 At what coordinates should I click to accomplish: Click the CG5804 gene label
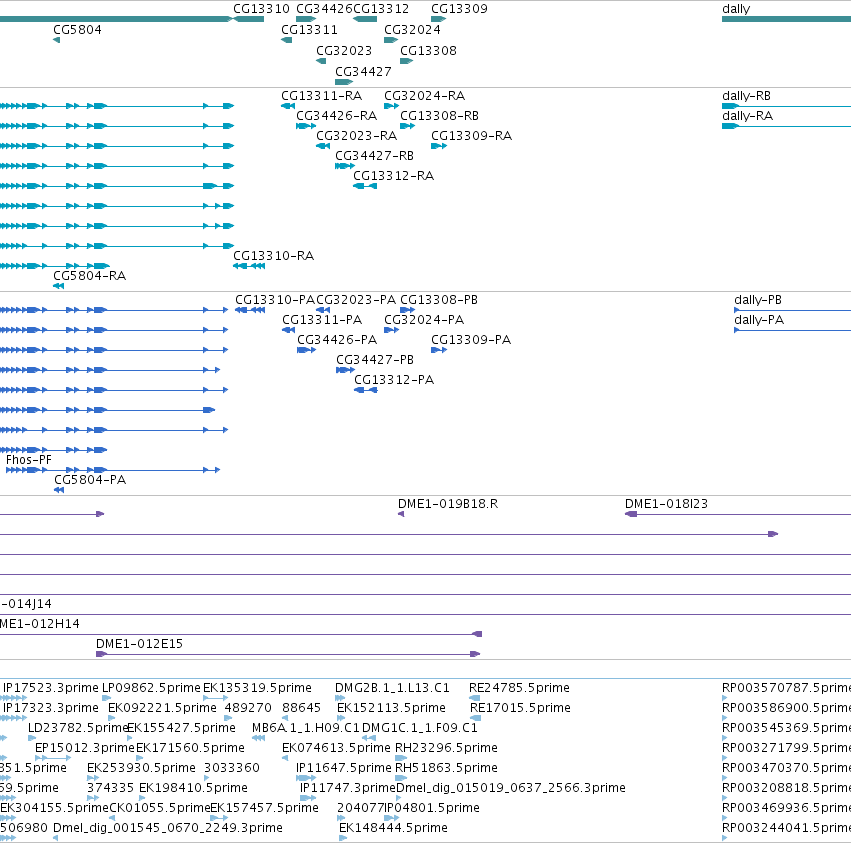tap(77, 29)
